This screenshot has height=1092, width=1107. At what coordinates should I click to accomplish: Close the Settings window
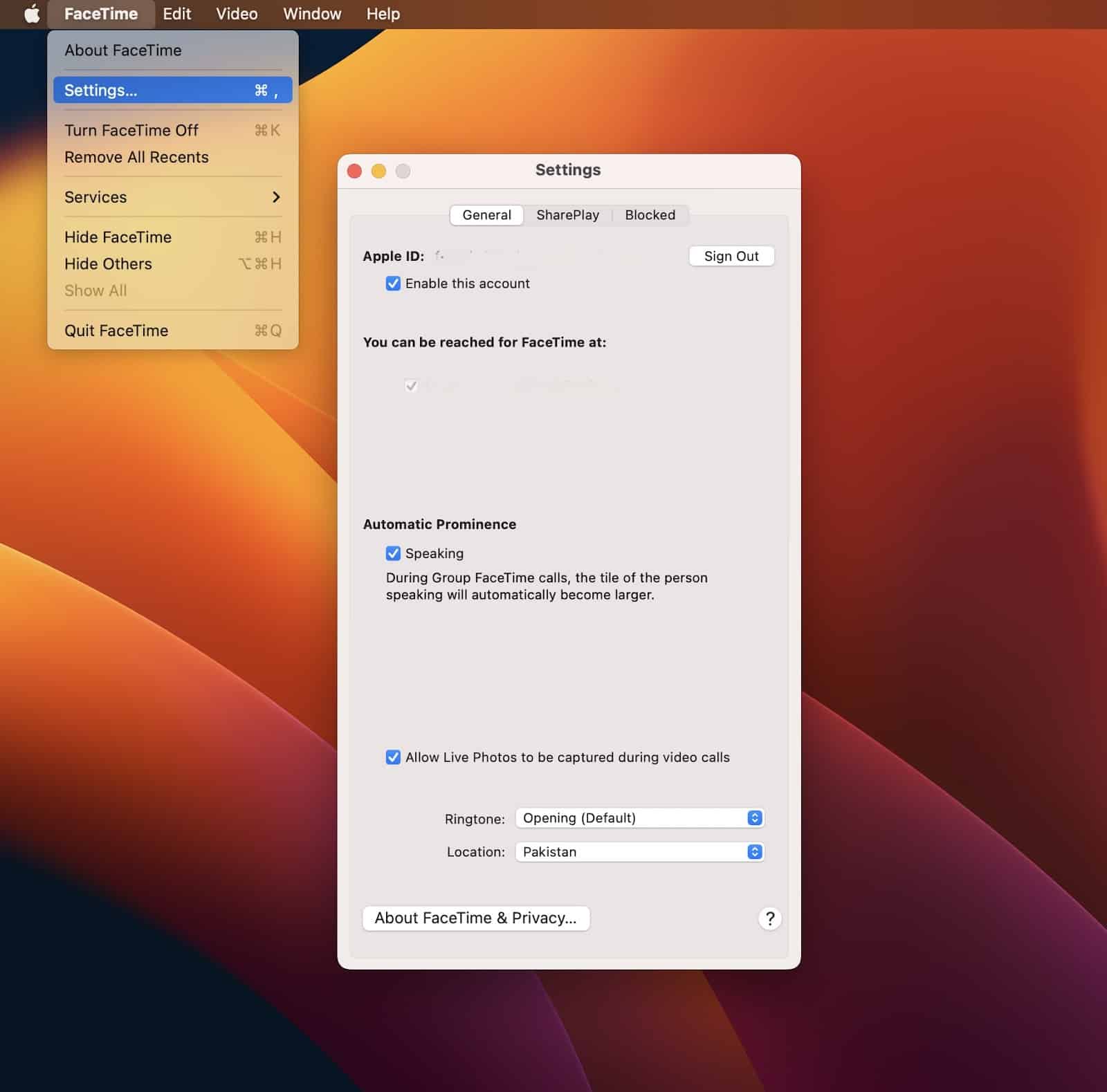(354, 171)
